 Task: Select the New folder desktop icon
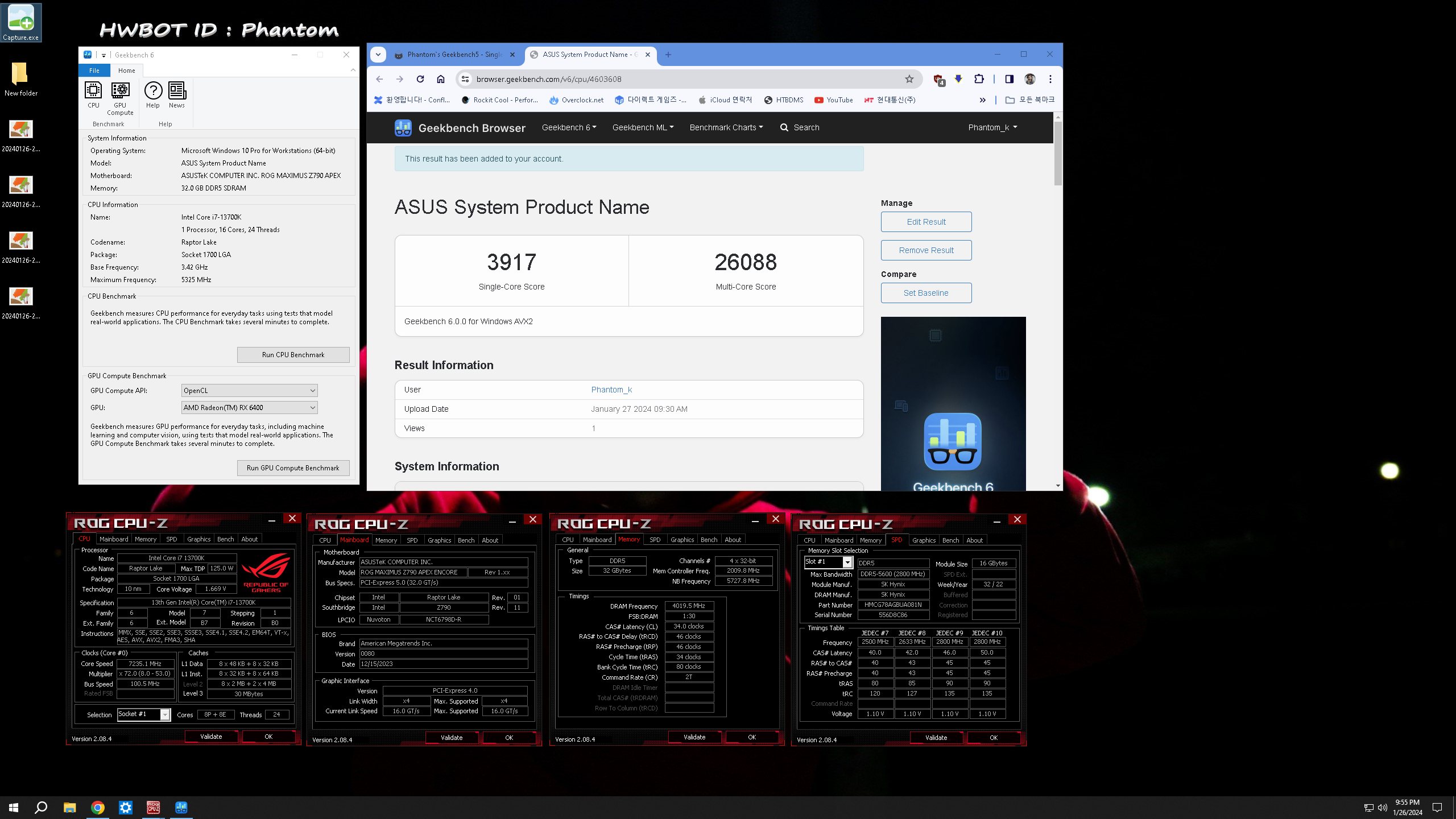coord(21,79)
